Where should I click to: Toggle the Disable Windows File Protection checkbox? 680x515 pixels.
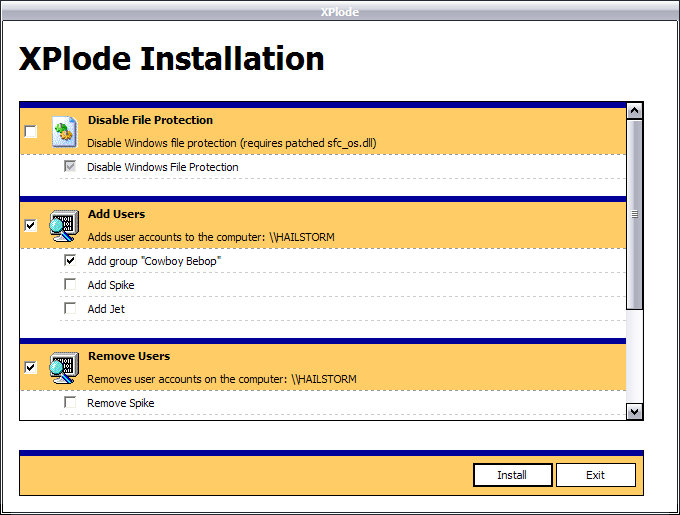70,166
